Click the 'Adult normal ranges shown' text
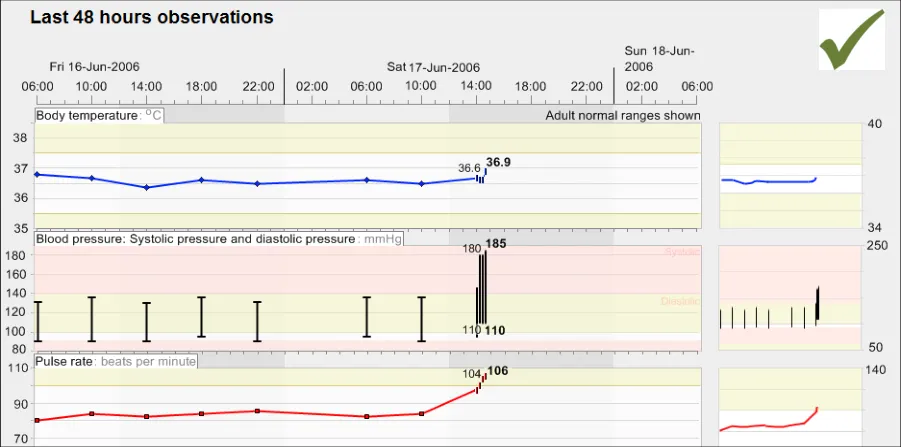The height and width of the screenshot is (447, 901). [x=622, y=116]
